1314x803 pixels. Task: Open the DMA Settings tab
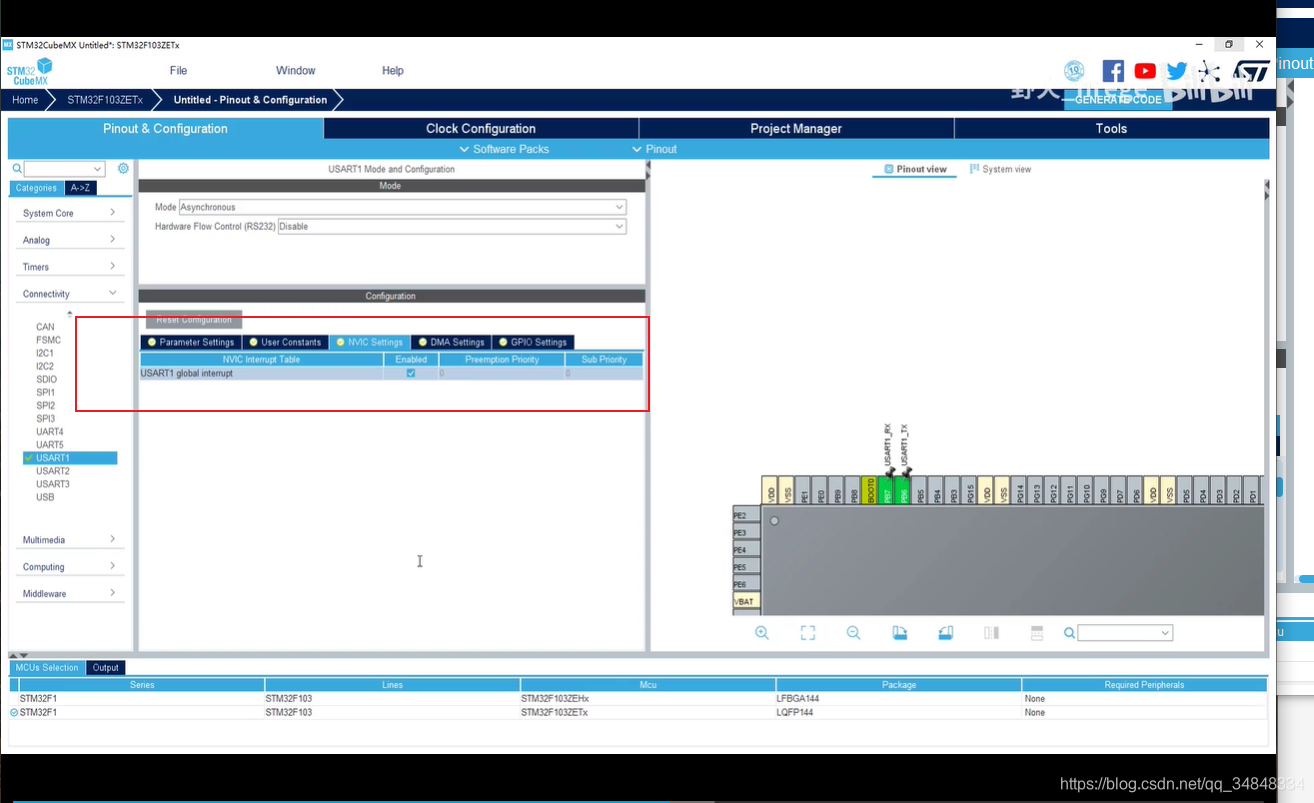tap(451, 342)
